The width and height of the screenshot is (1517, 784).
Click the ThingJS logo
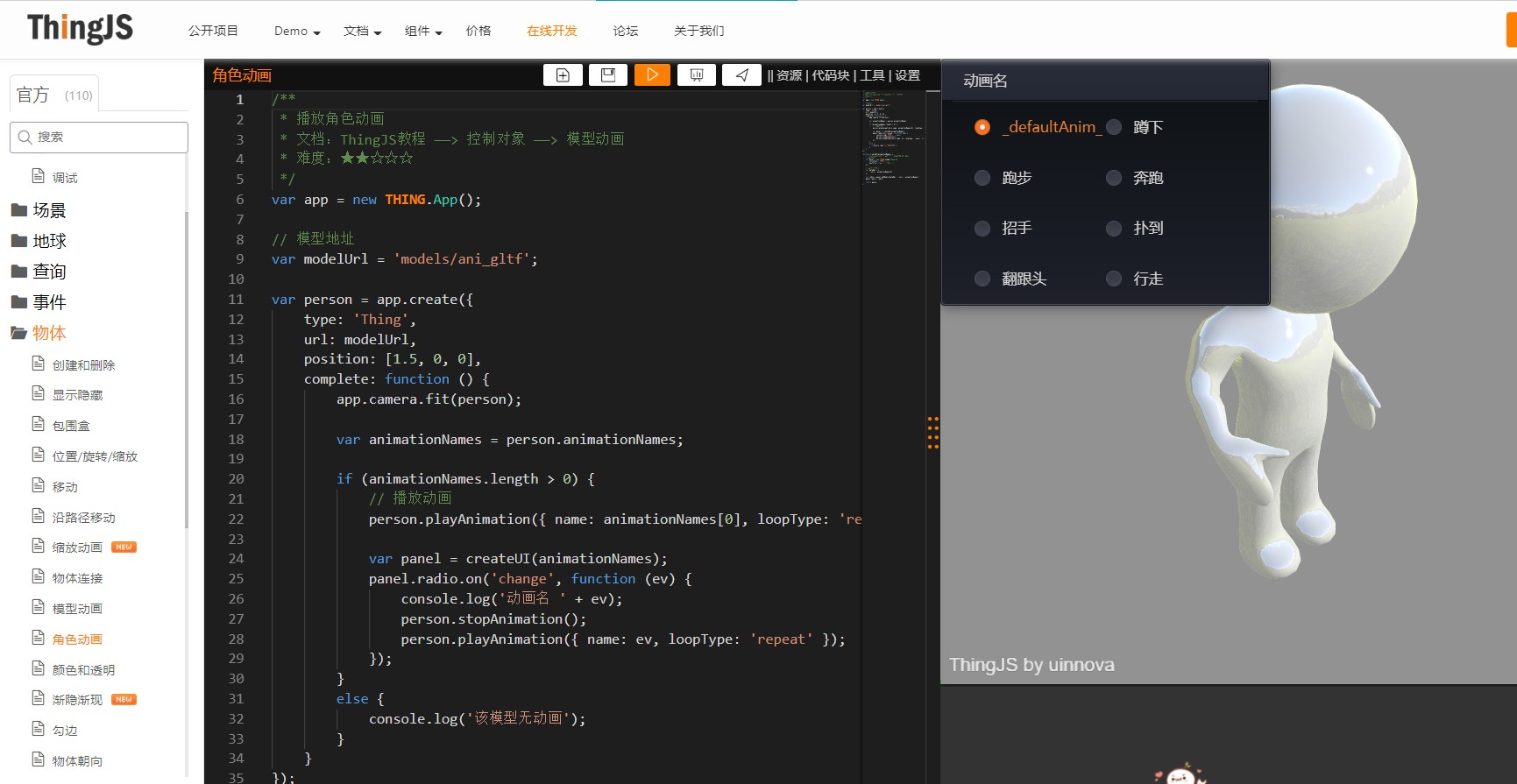tap(80, 29)
